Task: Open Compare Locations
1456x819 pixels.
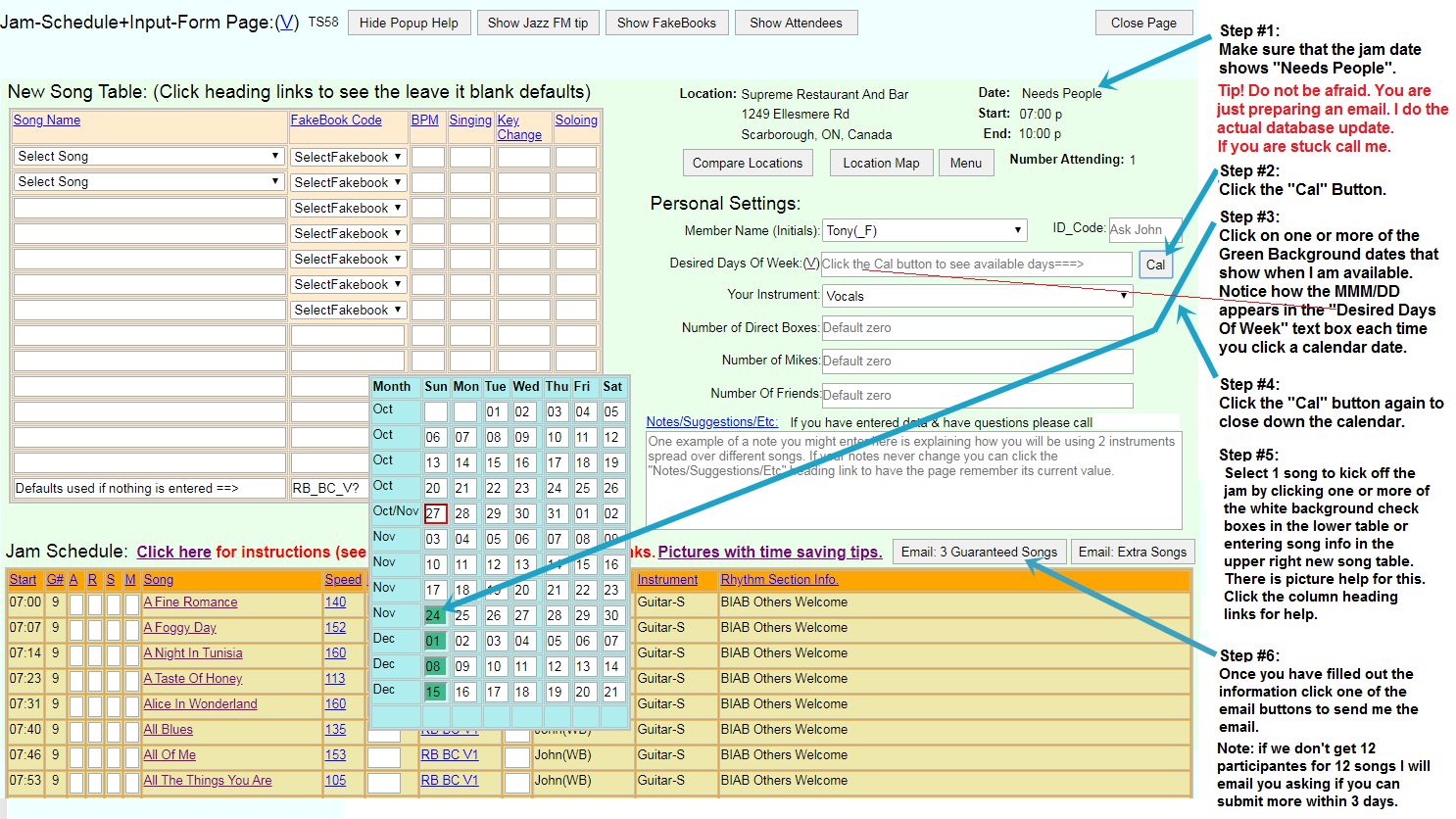Action: coord(748,163)
